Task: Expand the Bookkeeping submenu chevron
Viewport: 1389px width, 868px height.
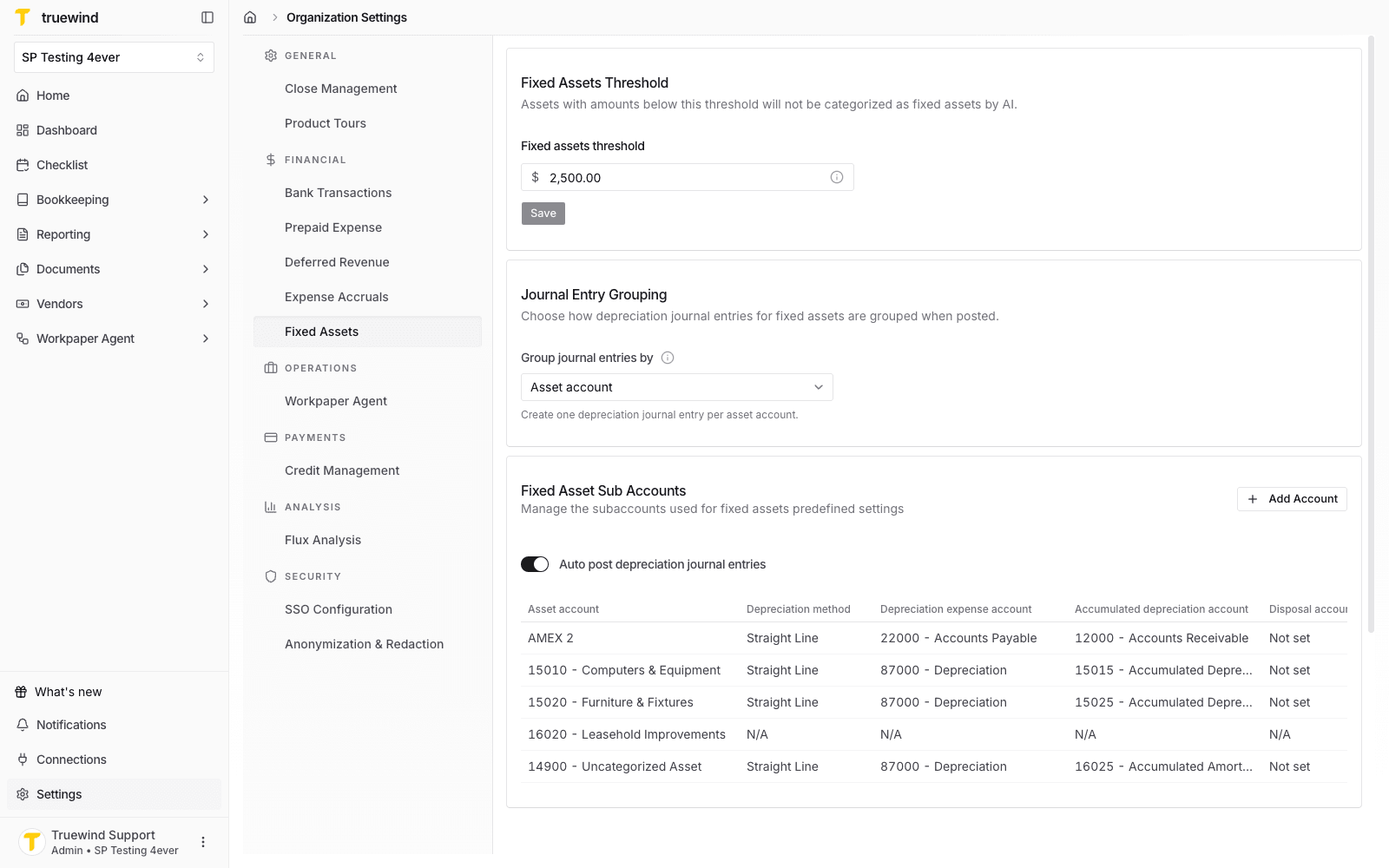Action: 206,200
